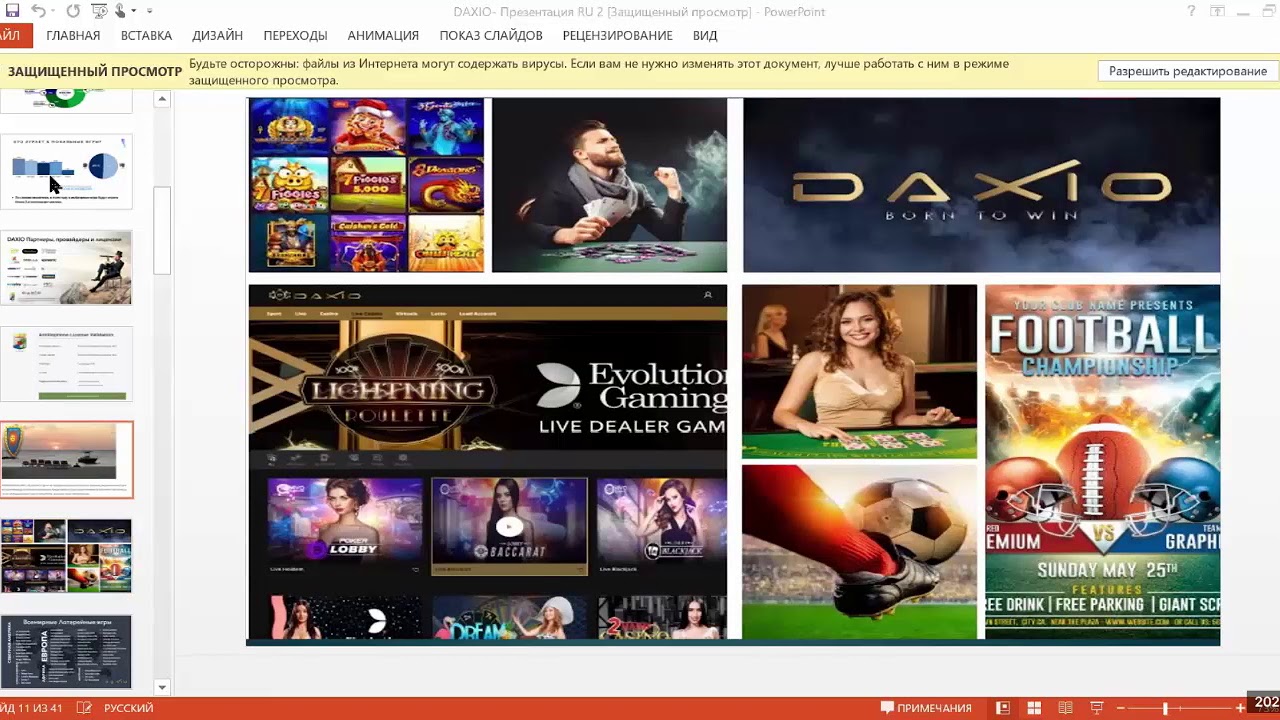
Task: Switch to Reading view icon
Action: pos(1065,708)
